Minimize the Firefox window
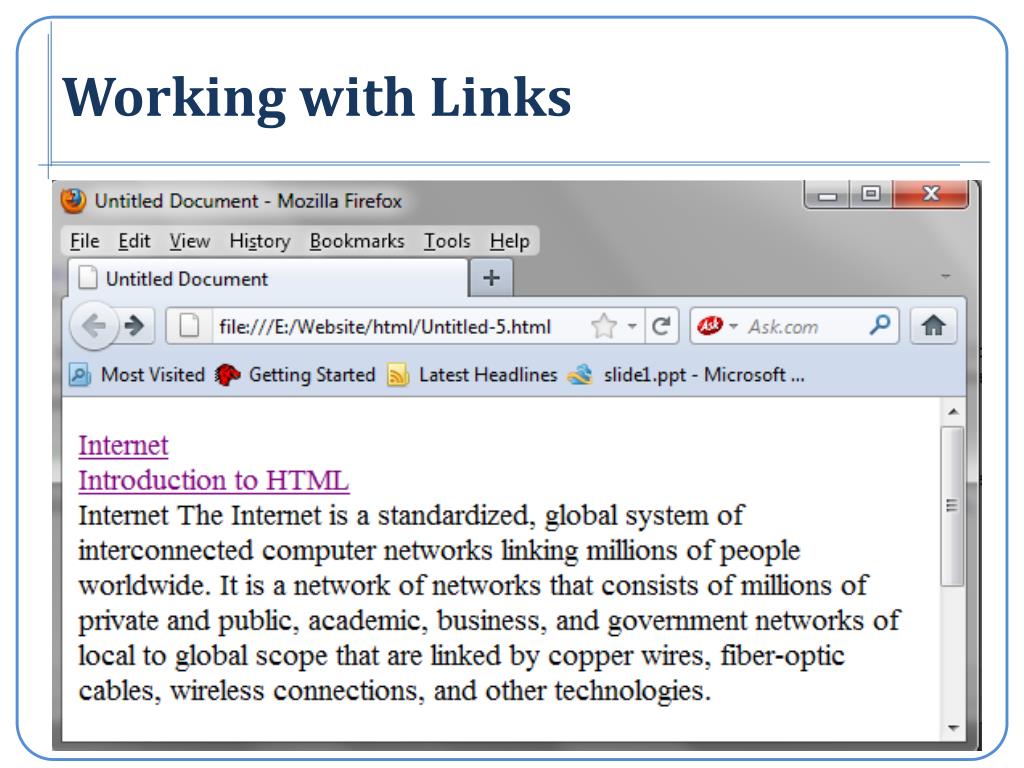Viewport: 1024px width, 768px height. (827, 195)
